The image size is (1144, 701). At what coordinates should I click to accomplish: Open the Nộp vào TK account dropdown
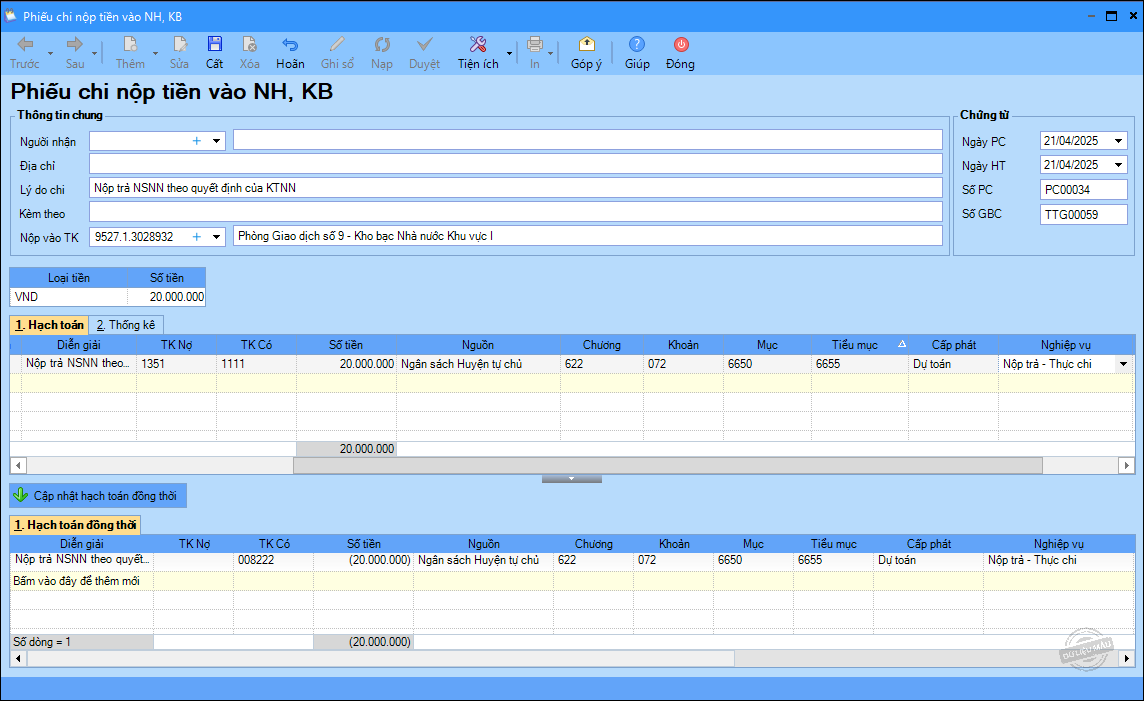coord(217,236)
